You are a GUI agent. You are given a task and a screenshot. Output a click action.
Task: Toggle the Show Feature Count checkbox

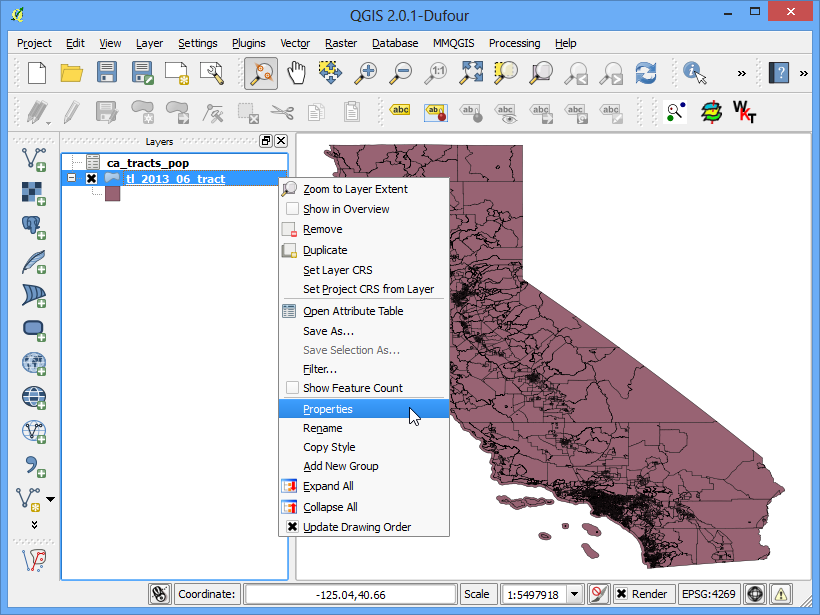tap(292, 388)
